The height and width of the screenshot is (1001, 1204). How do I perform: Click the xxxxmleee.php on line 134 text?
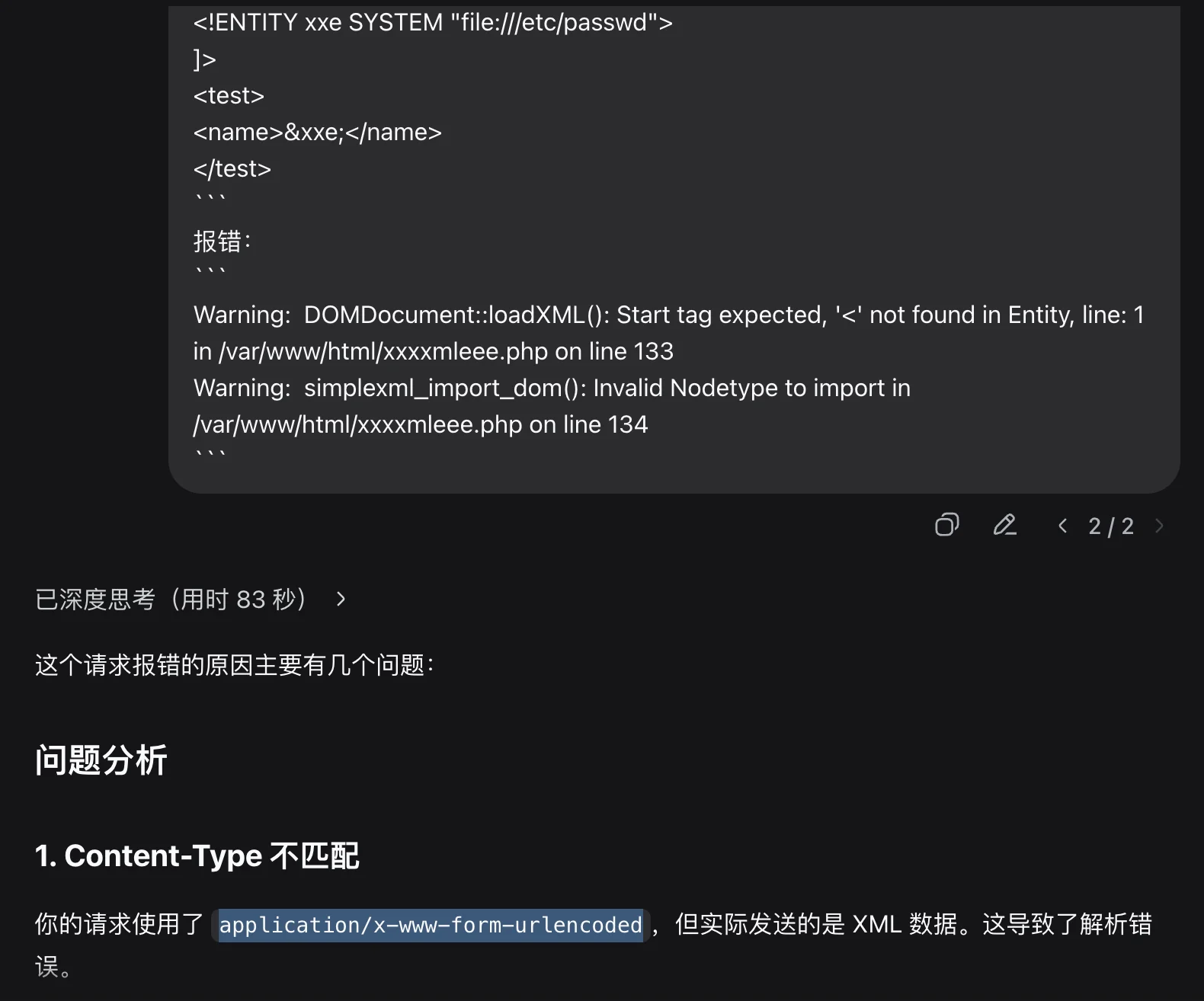click(503, 424)
